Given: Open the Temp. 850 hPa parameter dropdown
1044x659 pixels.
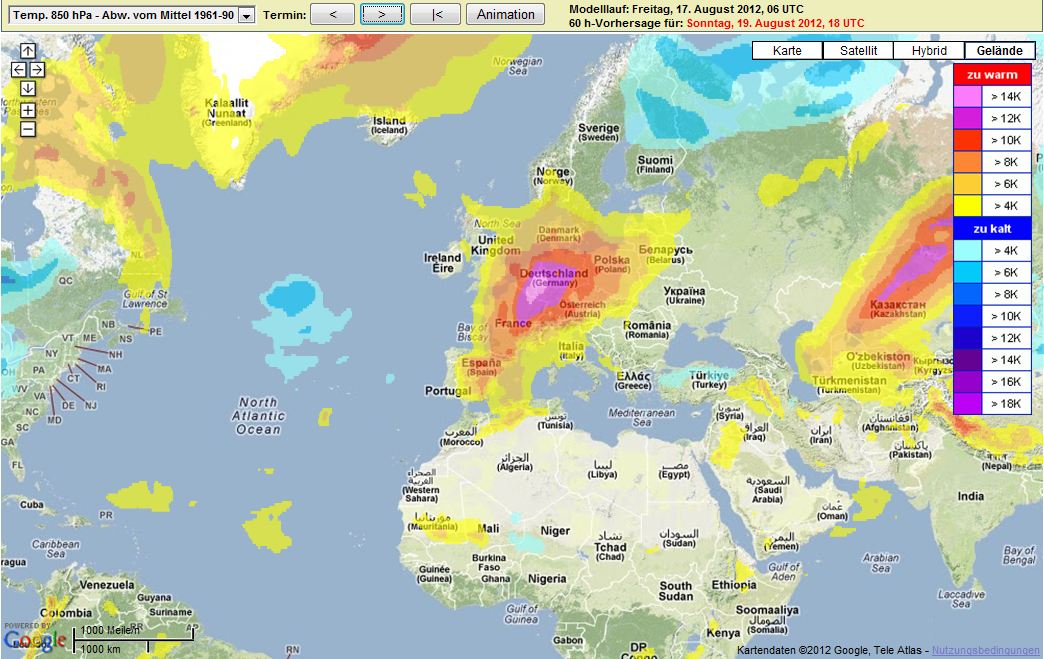Looking at the screenshot, I should pyautogui.click(x=245, y=16).
